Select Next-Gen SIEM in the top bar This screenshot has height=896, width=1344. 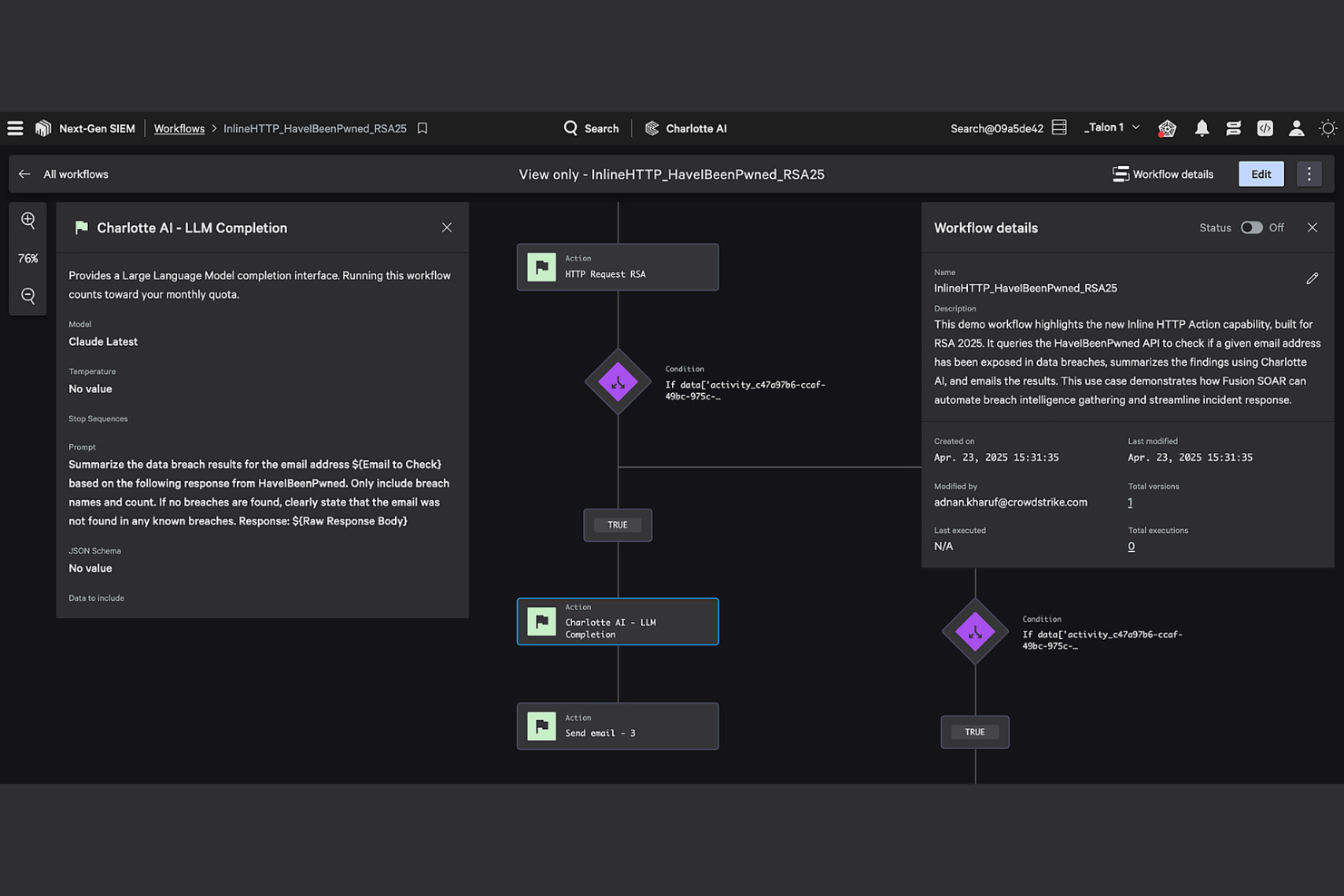(96, 128)
